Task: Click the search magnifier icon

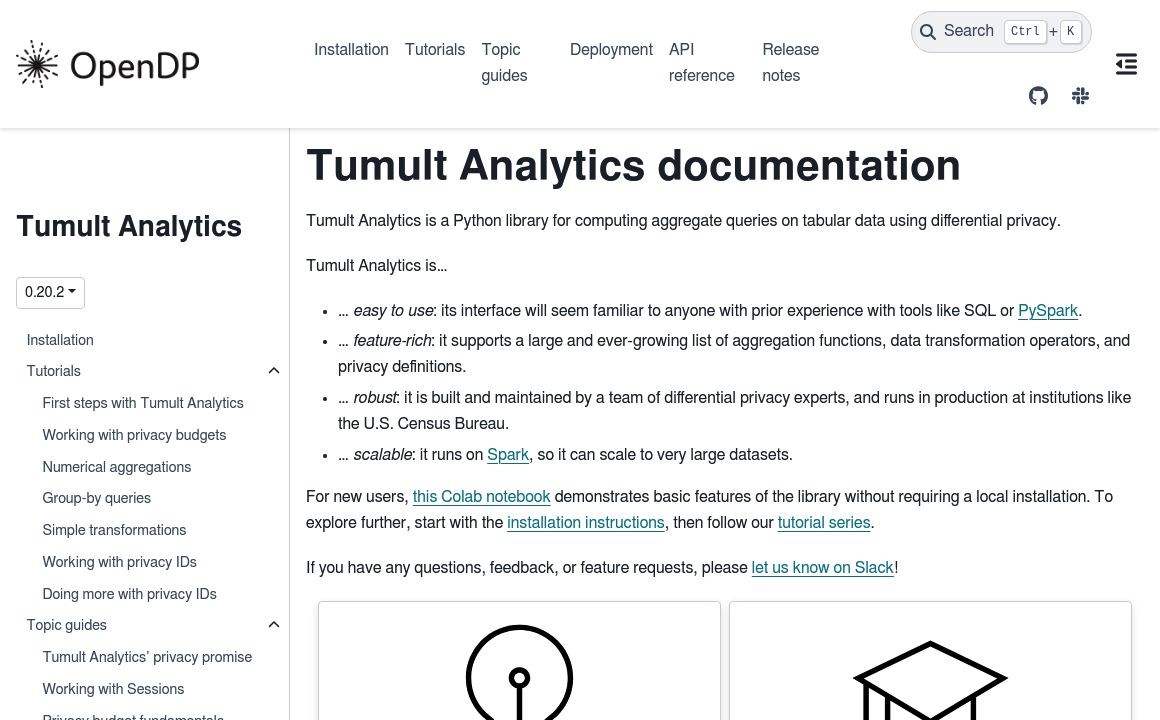Action: coord(928,31)
